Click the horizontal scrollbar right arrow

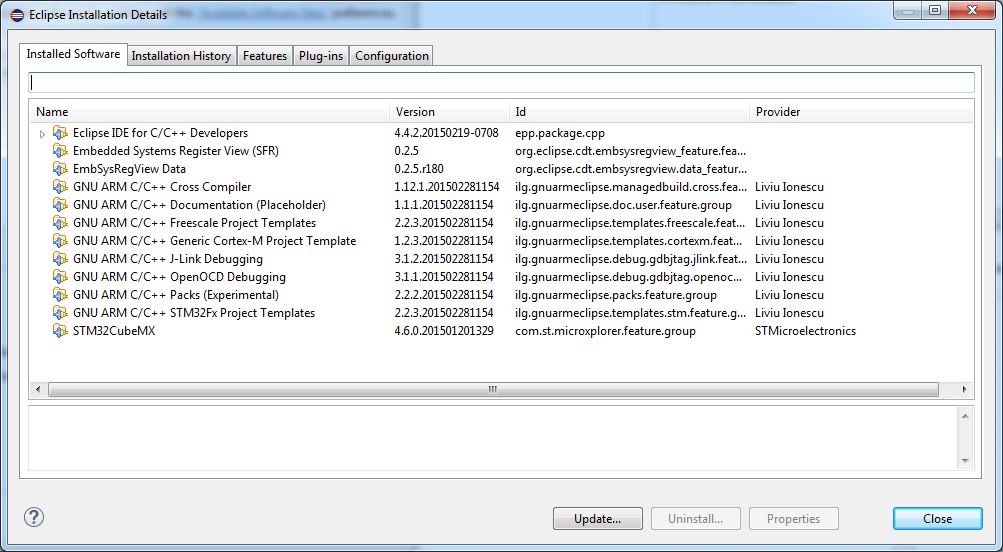964,389
